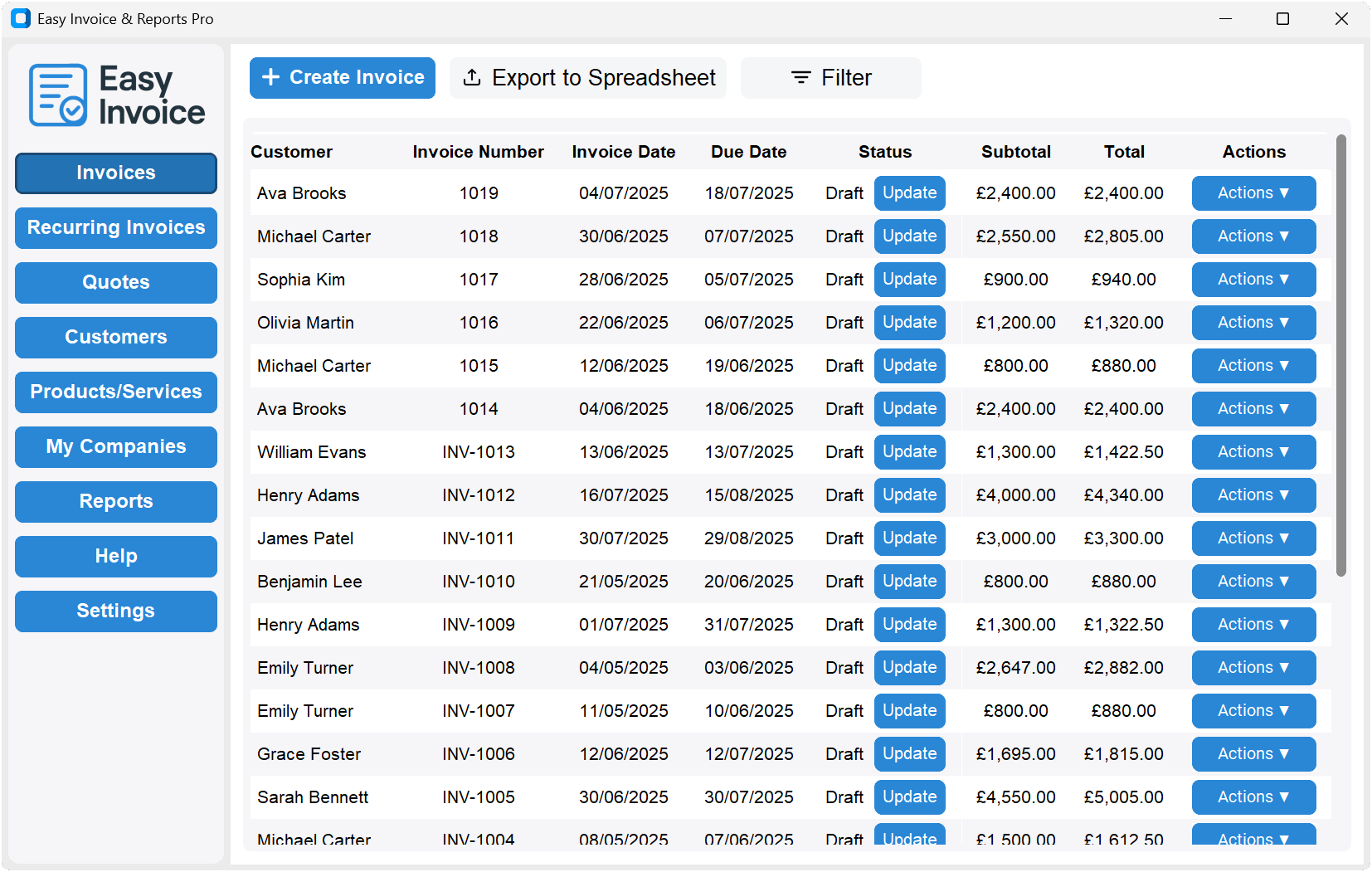Open Actions menu for Sarah Bennett
The image size is (1372, 872).
(1253, 797)
